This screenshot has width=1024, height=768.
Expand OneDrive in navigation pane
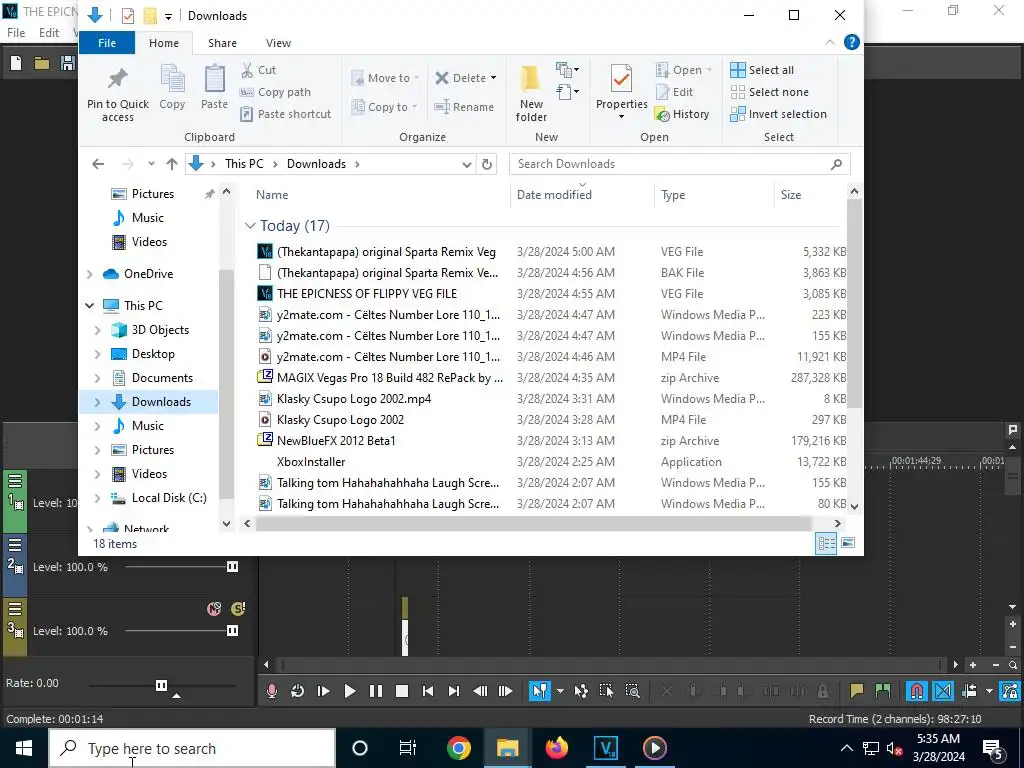tap(89, 274)
